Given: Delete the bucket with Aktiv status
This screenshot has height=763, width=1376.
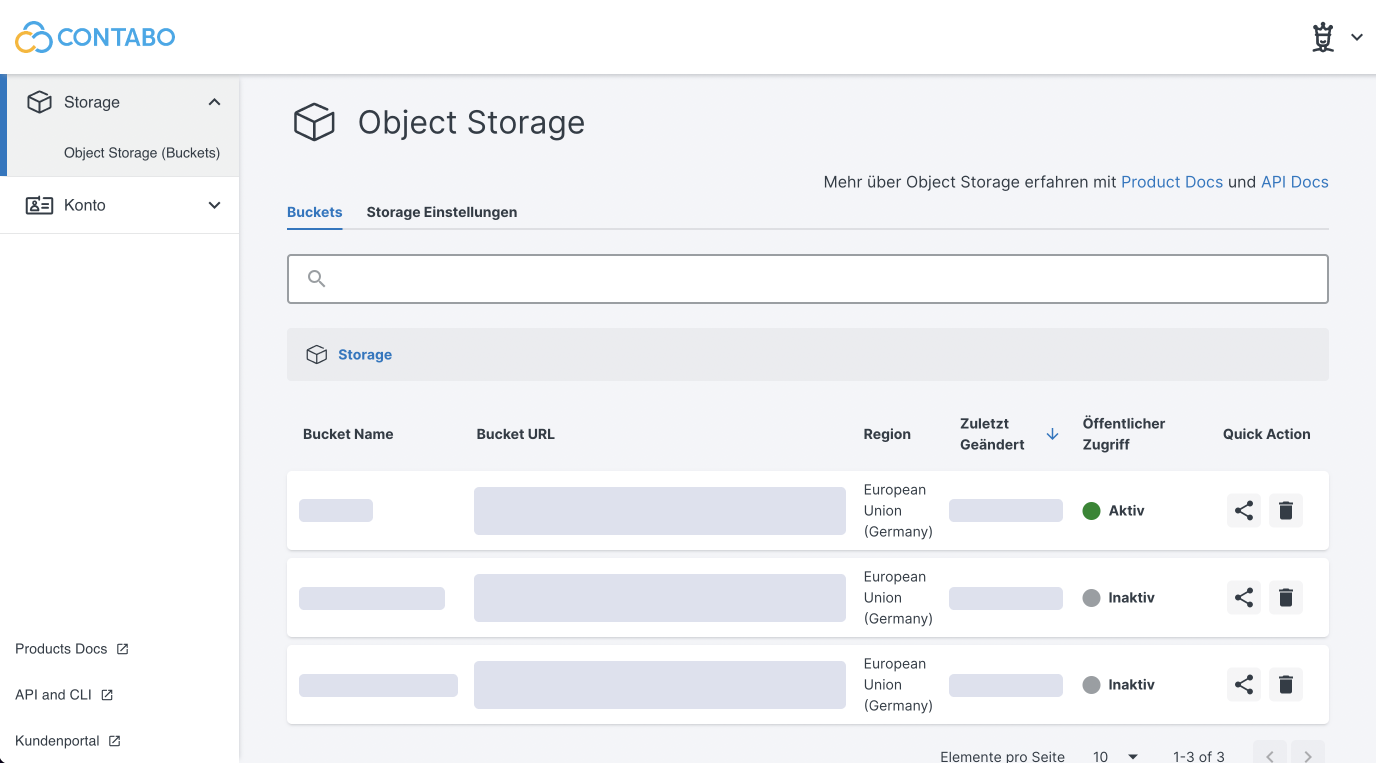Looking at the screenshot, I should pyautogui.click(x=1286, y=511).
